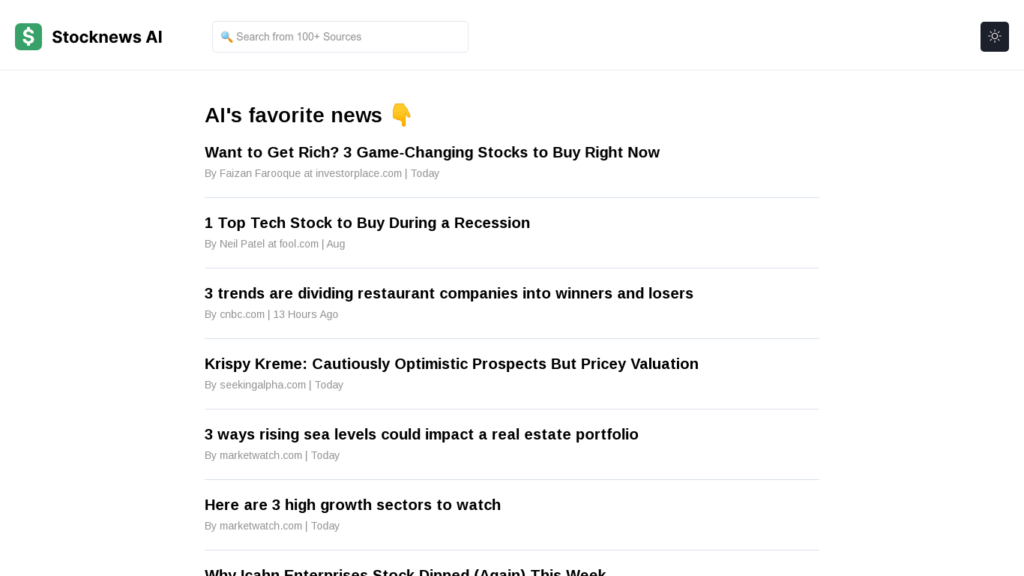The height and width of the screenshot is (576, 1024).
Task: Click Faizan Farooque's byline
Action: [260, 173]
